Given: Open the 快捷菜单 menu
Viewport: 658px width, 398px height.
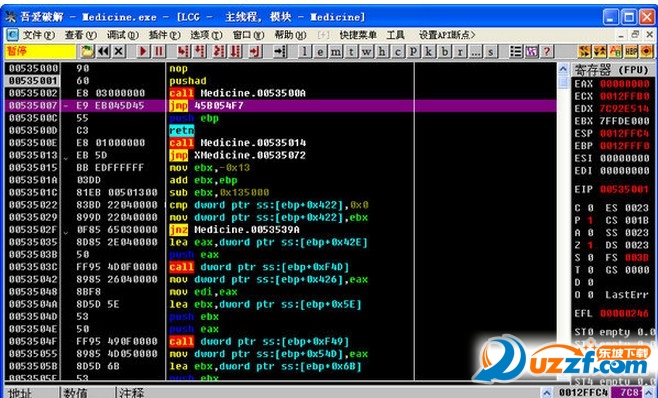Looking at the screenshot, I should [x=358, y=35].
